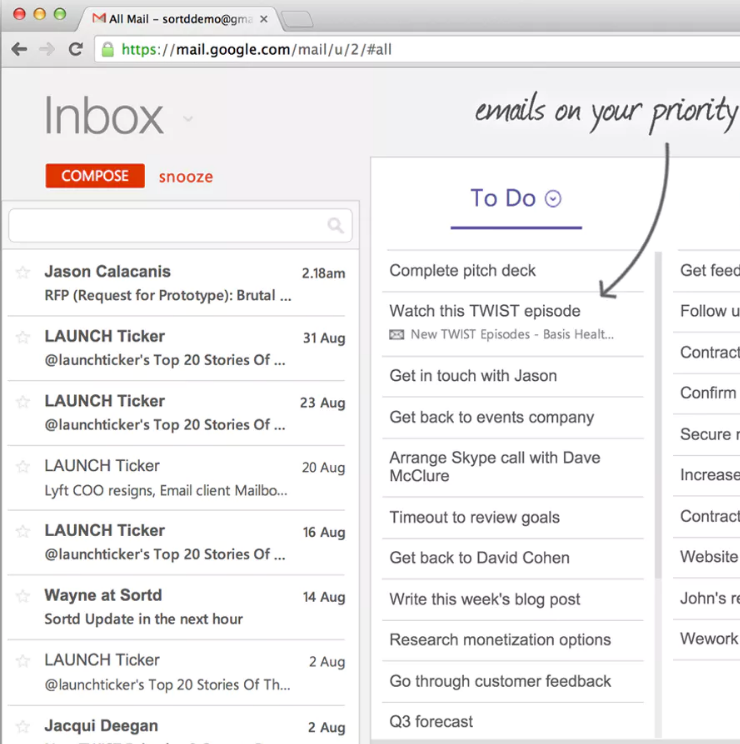Image resolution: width=740 pixels, height=744 pixels.
Task: Click the mail search input field
Action: pyautogui.click(x=180, y=225)
